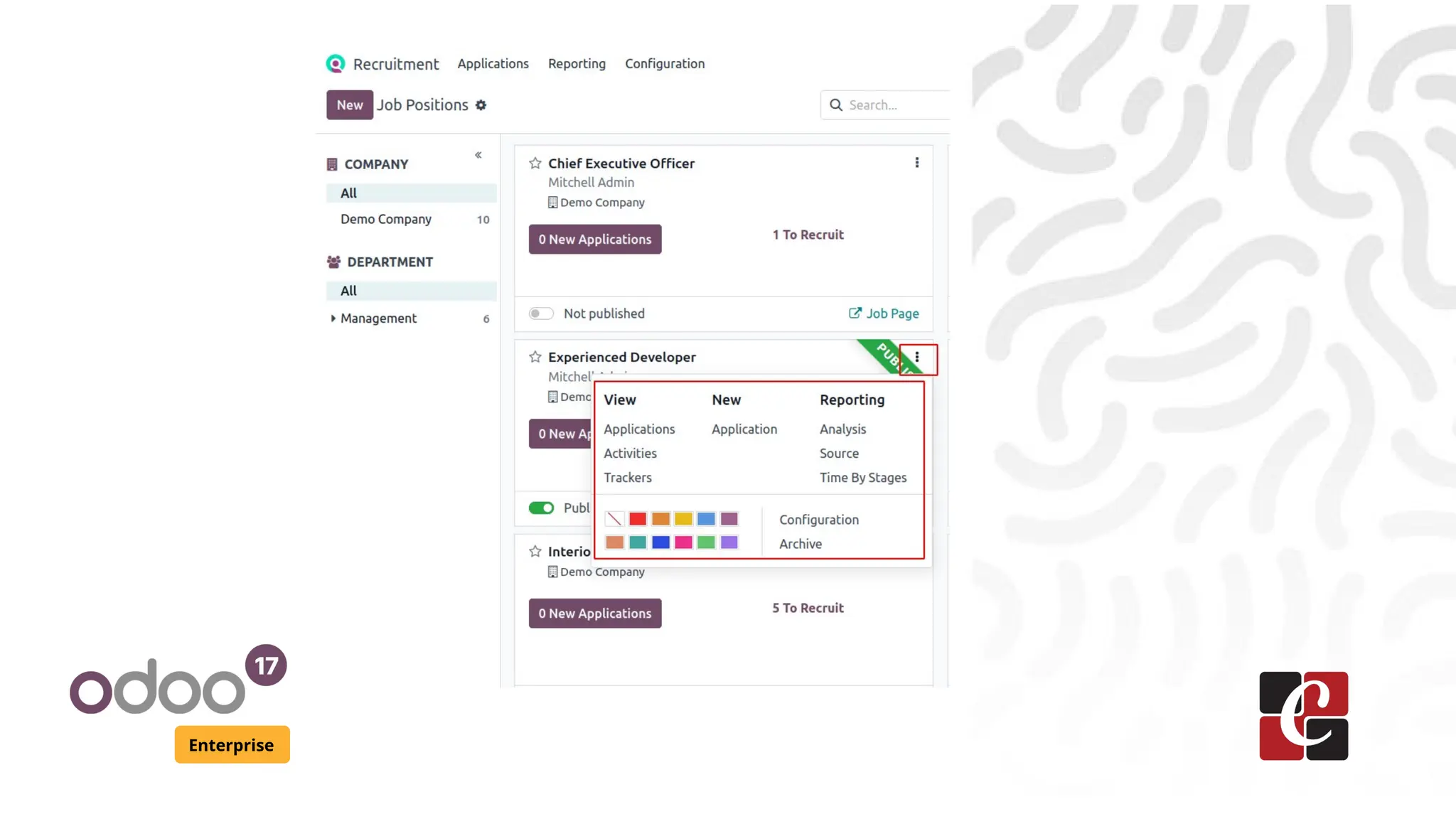Open the Job Page link
Screen dimensions: 1456x819
tap(884, 314)
